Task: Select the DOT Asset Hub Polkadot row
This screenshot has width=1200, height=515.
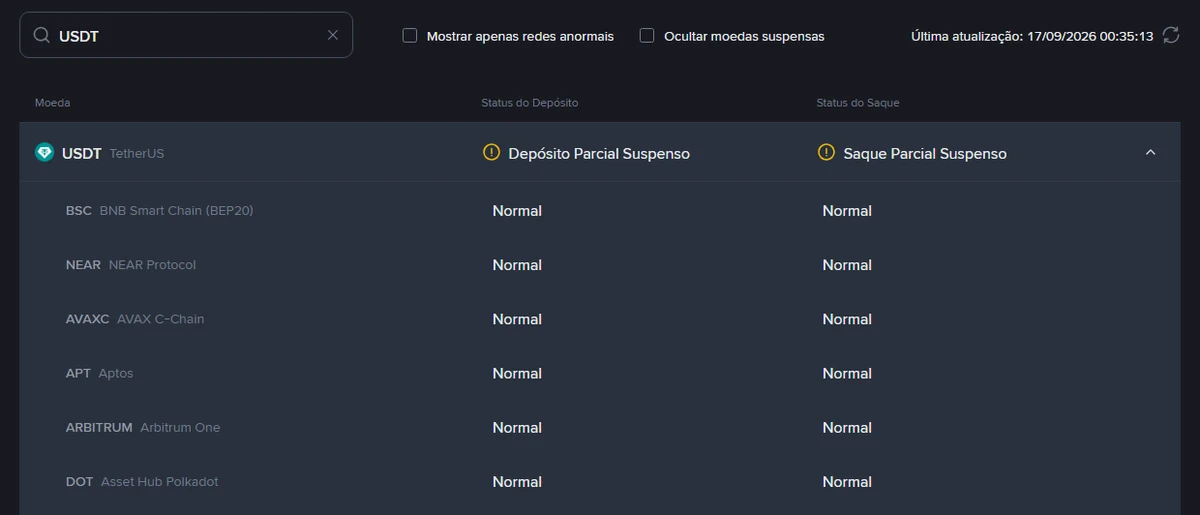Action: pyautogui.click(x=600, y=481)
